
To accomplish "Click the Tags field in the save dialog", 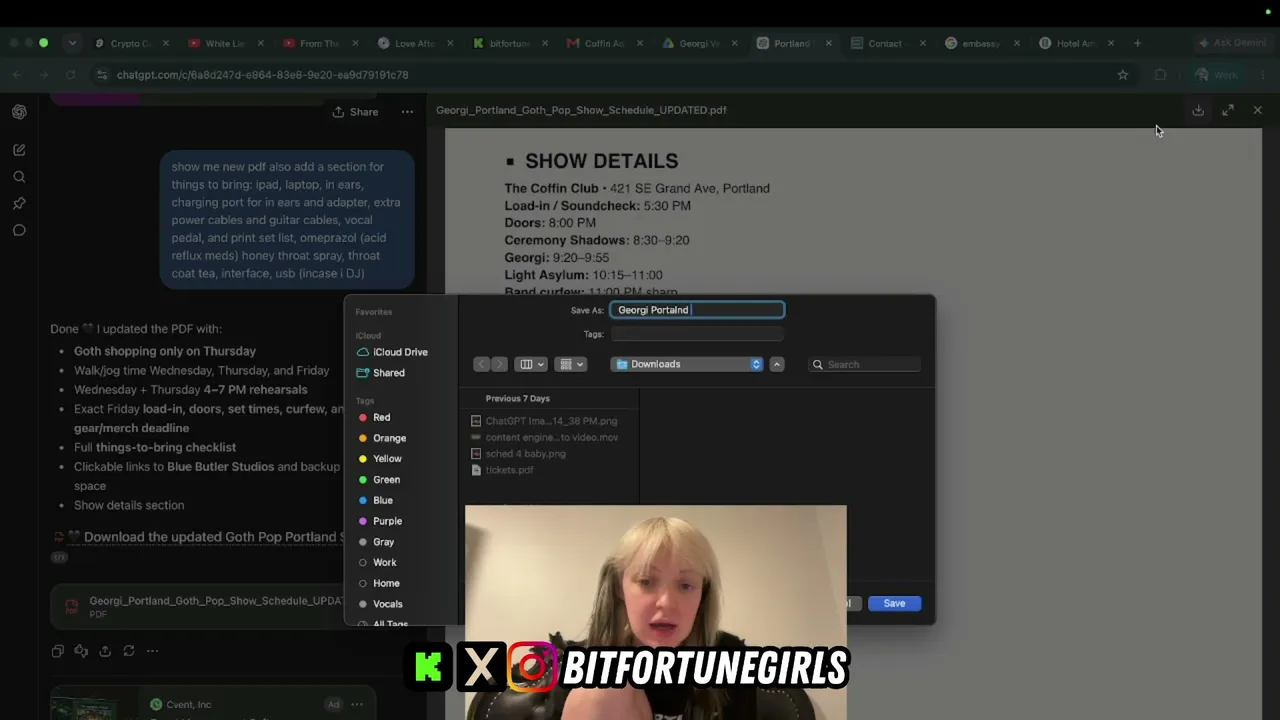I will (x=697, y=334).
